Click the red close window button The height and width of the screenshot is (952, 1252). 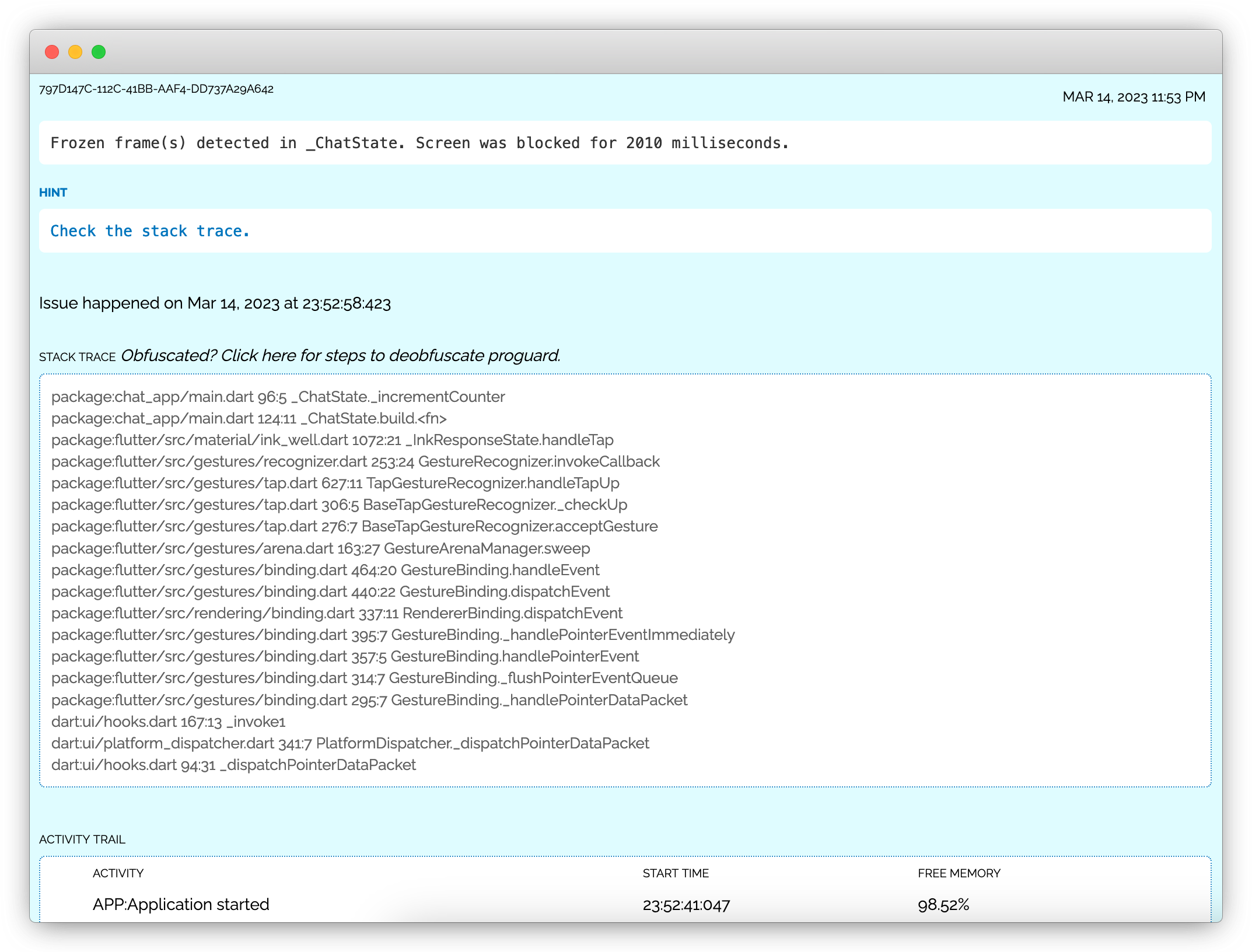[x=52, y=52]
